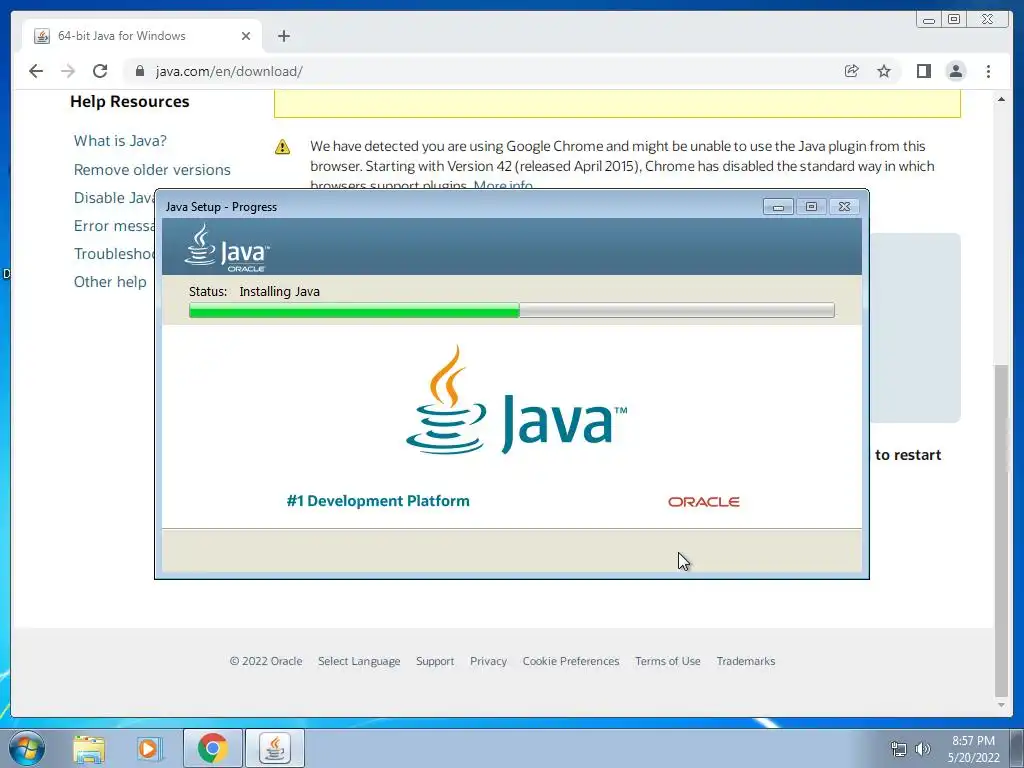1024x768 pixels.
Task: Close the 64-bit Java for Windows tab
Action: [x=246, y=36]
